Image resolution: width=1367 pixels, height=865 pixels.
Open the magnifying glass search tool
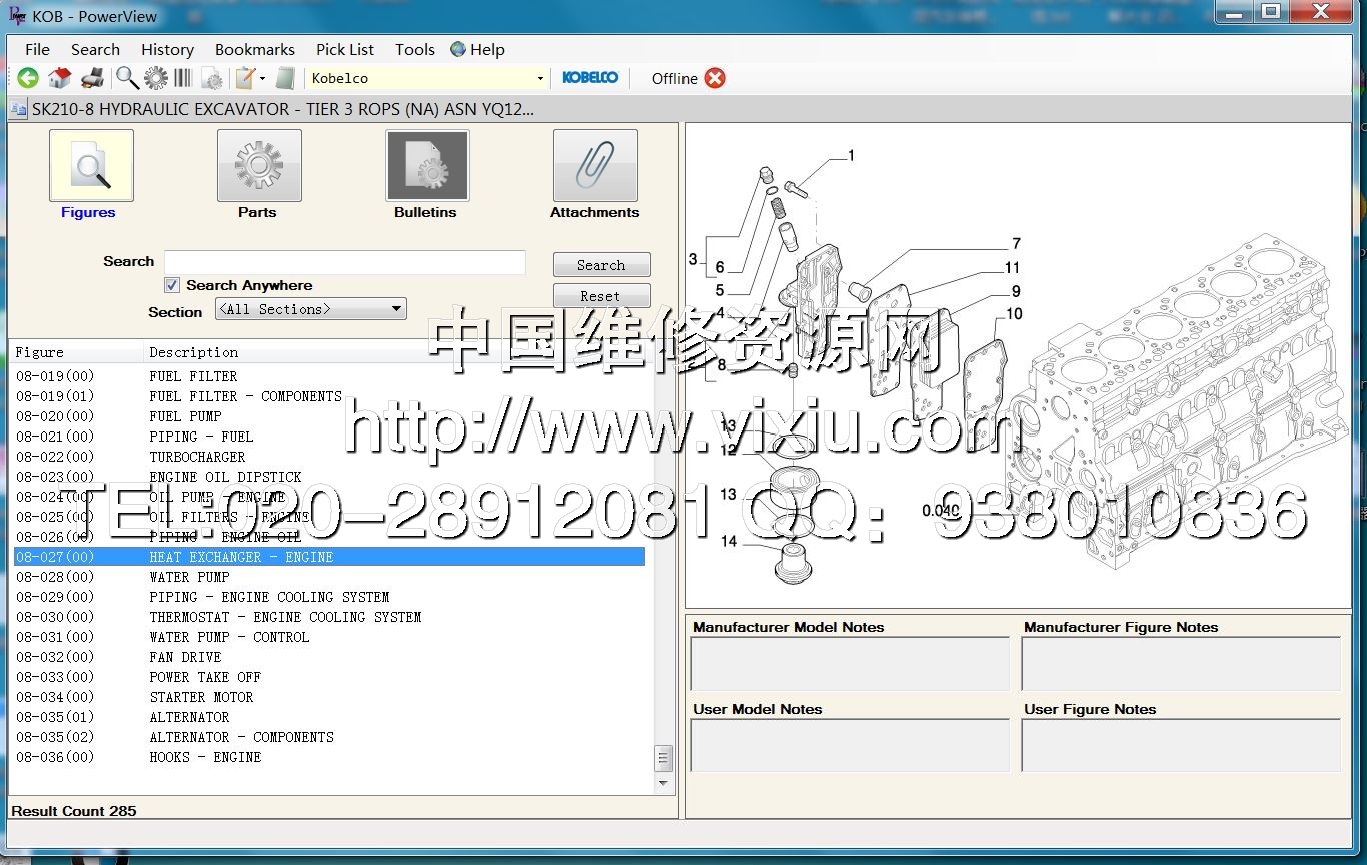click(127, 78)
